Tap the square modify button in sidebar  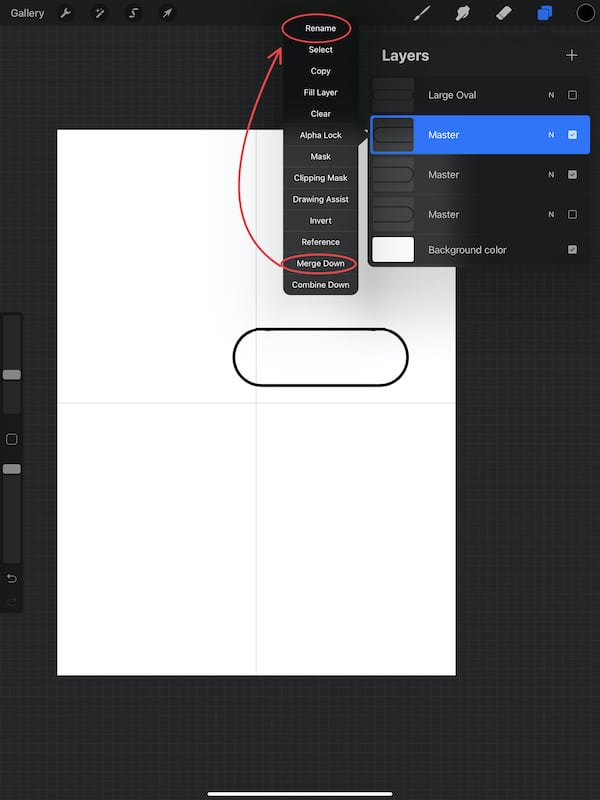coord(12,439)
